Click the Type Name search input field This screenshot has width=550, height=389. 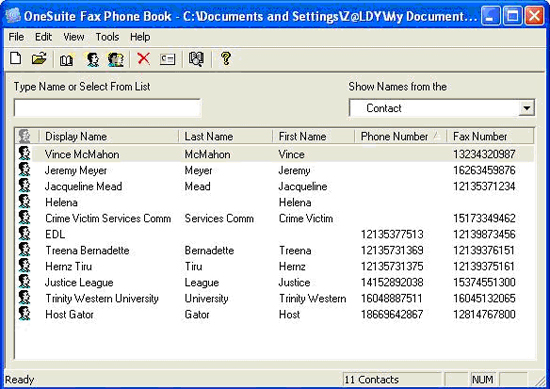107,108
